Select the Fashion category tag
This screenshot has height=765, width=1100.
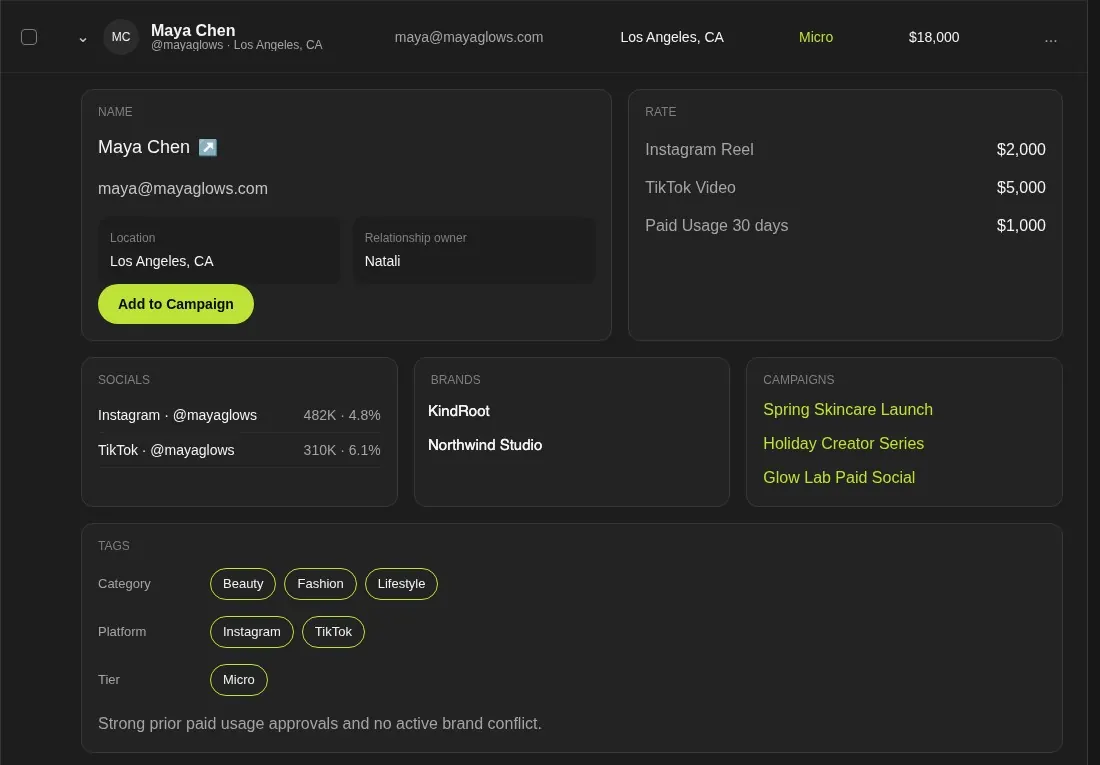click(x=320, y=584)
